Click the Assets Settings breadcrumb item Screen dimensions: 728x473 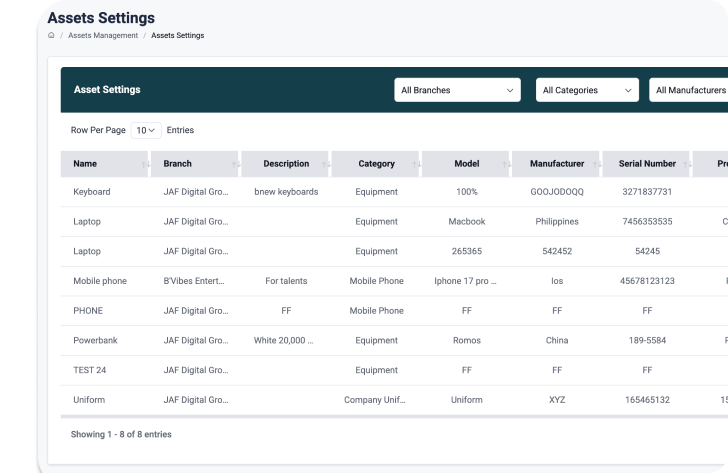click(177, 35)
